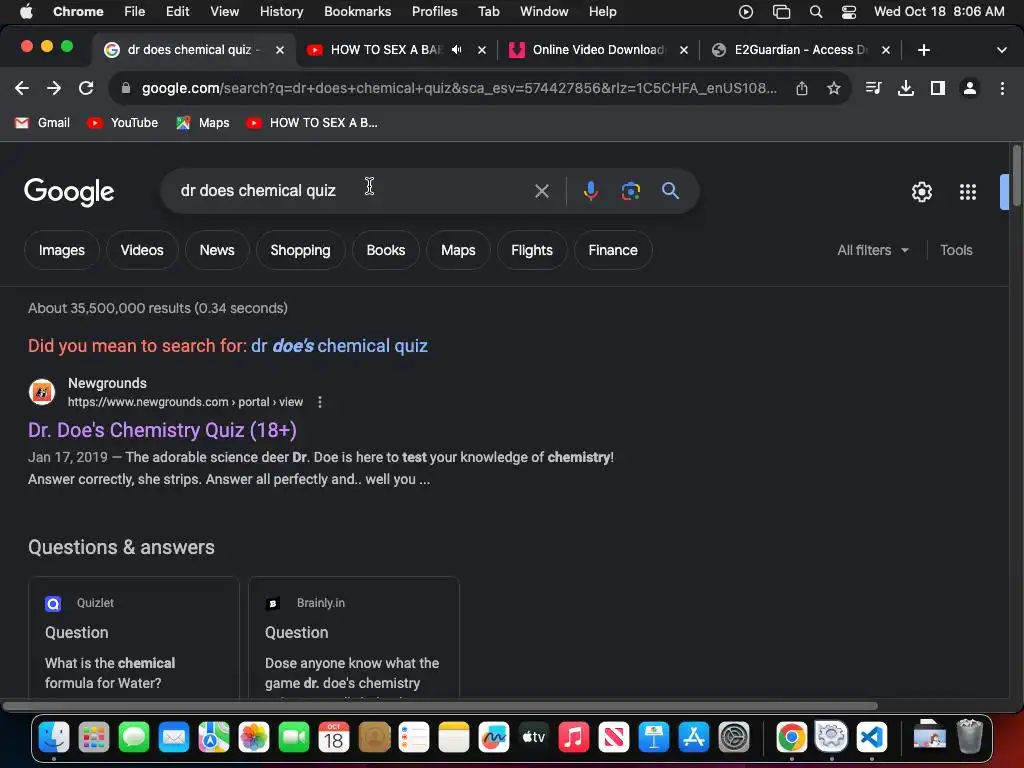Viewport: 1024px width, 768px height.
Task: Open the History menu
Action: tap(281, 11)
